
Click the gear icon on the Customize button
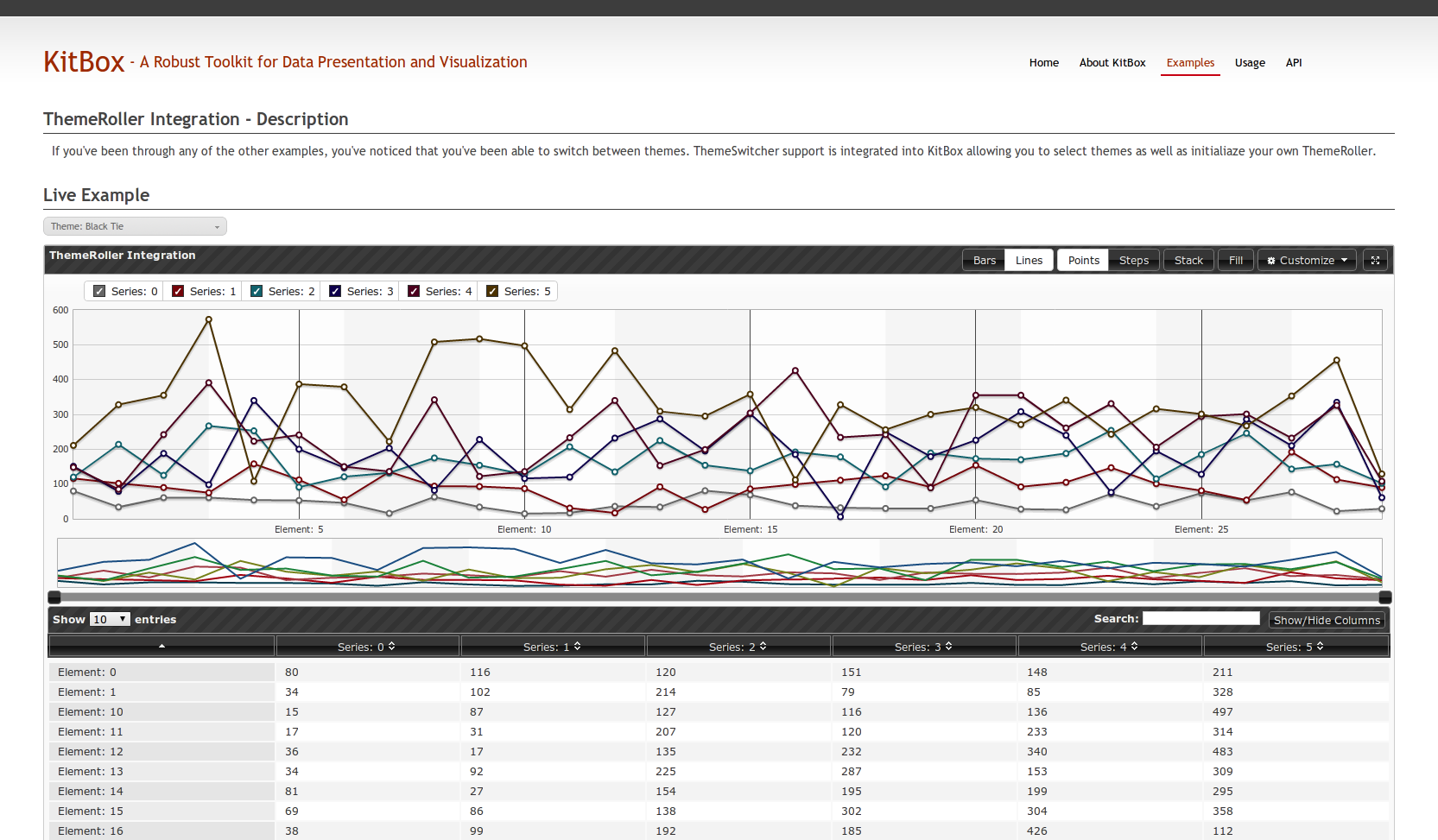point(1270,261)
